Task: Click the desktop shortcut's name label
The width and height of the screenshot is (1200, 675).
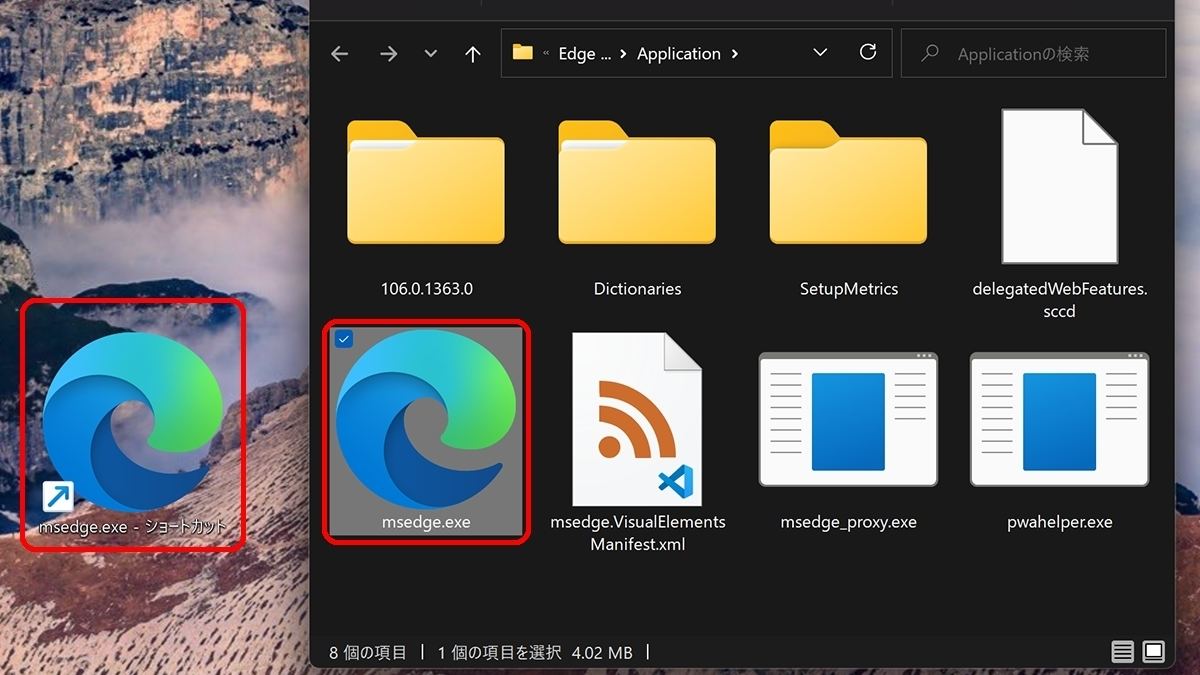Action: 133,526
